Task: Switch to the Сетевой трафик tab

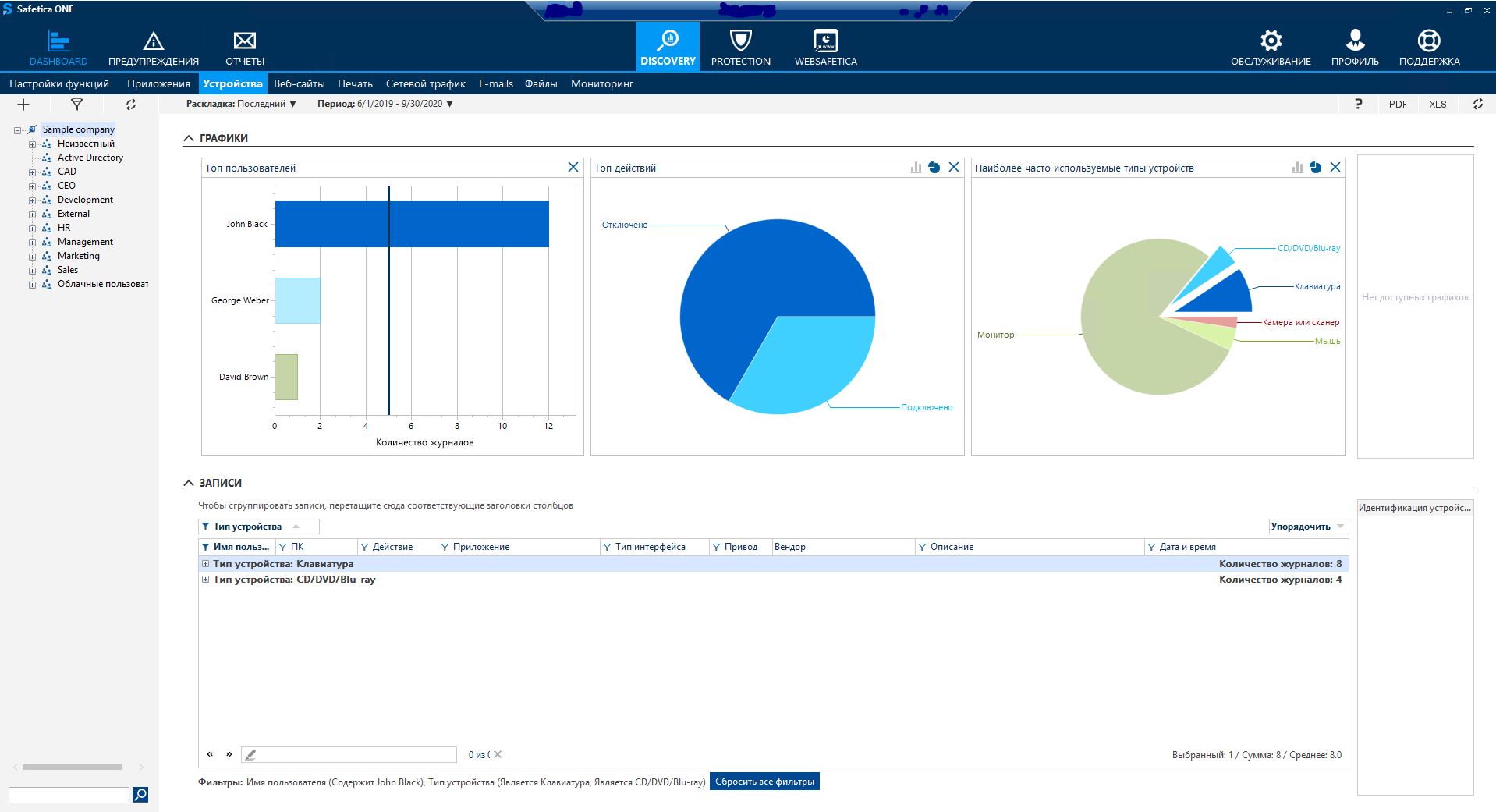Action: click(425, 83)
